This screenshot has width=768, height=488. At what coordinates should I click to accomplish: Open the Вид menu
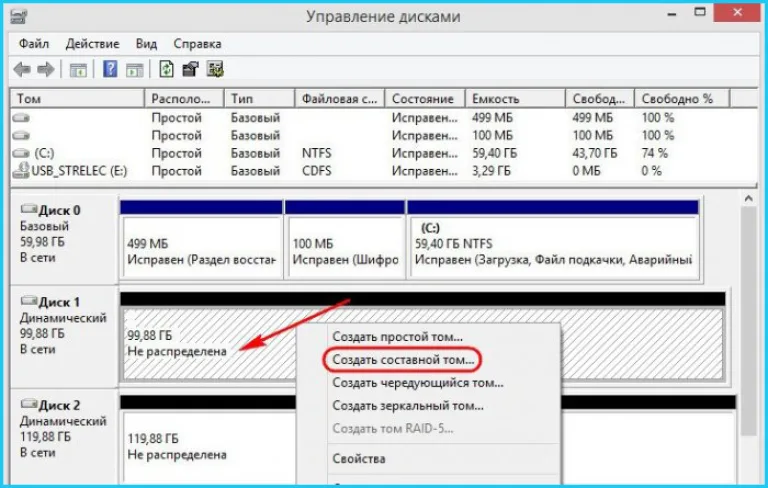146,44
